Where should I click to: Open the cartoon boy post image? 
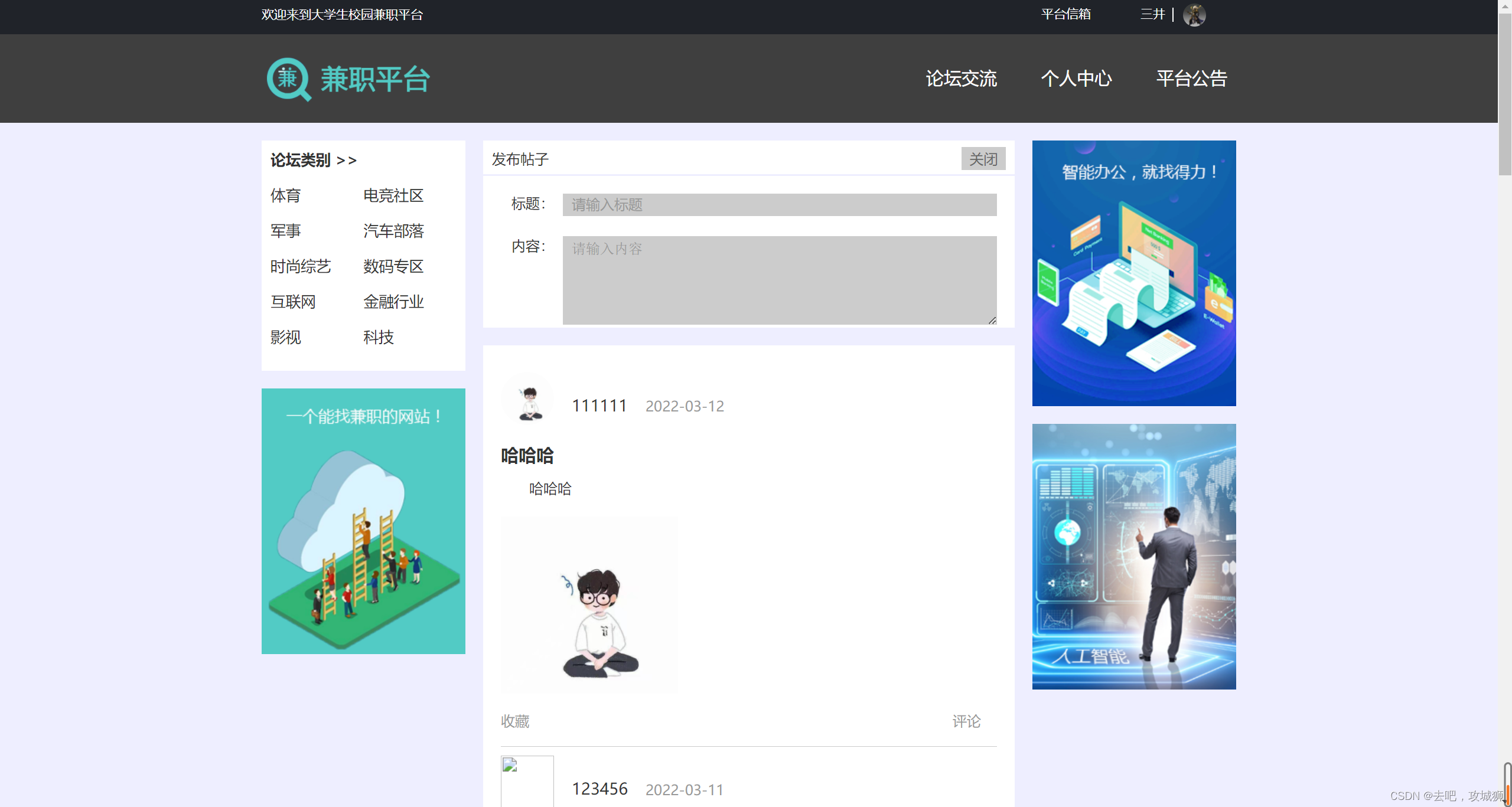point(589,605)
